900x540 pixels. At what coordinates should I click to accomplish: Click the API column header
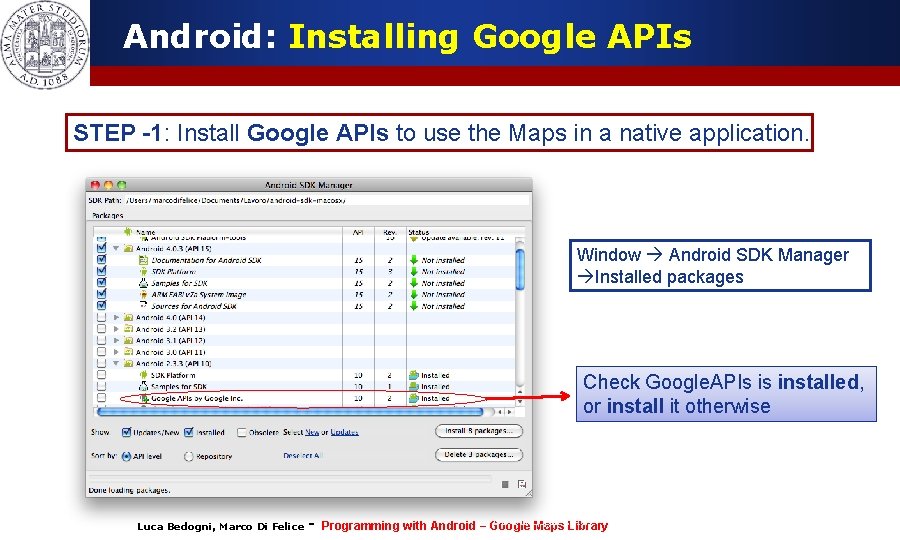[x=358, y=232]
